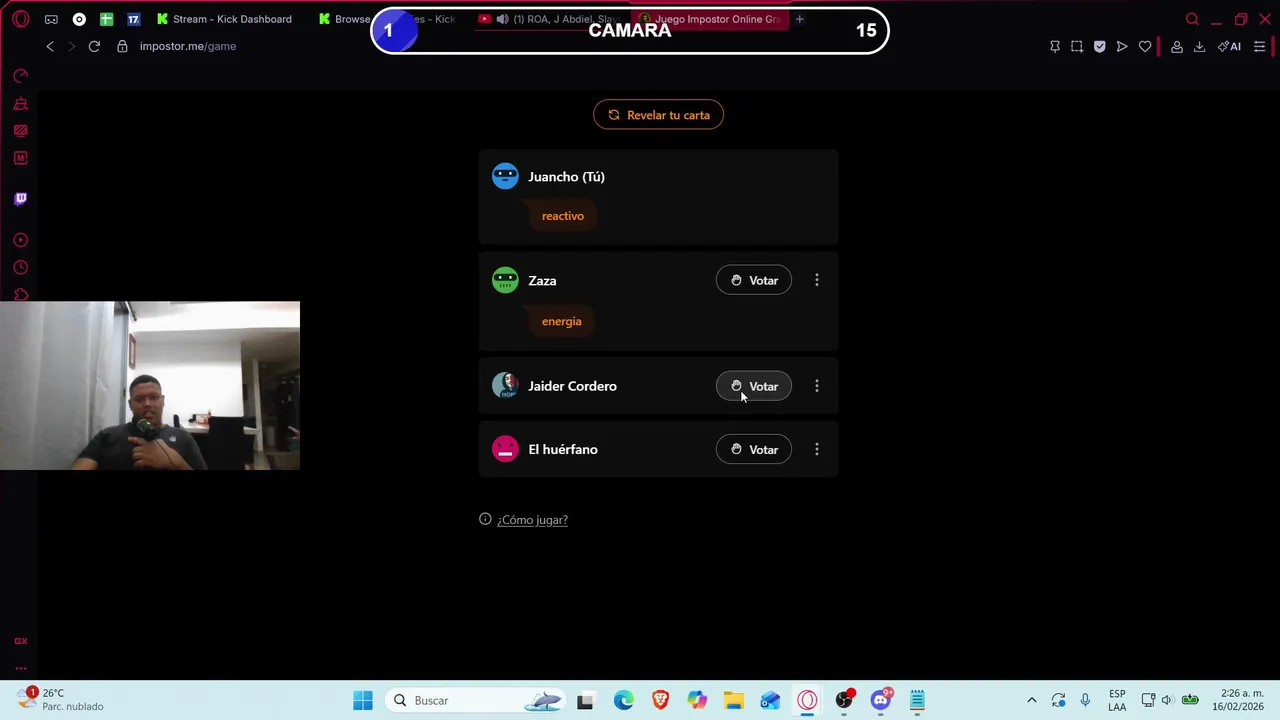
Task: Vote for Zaza
Action: point(754,281)
